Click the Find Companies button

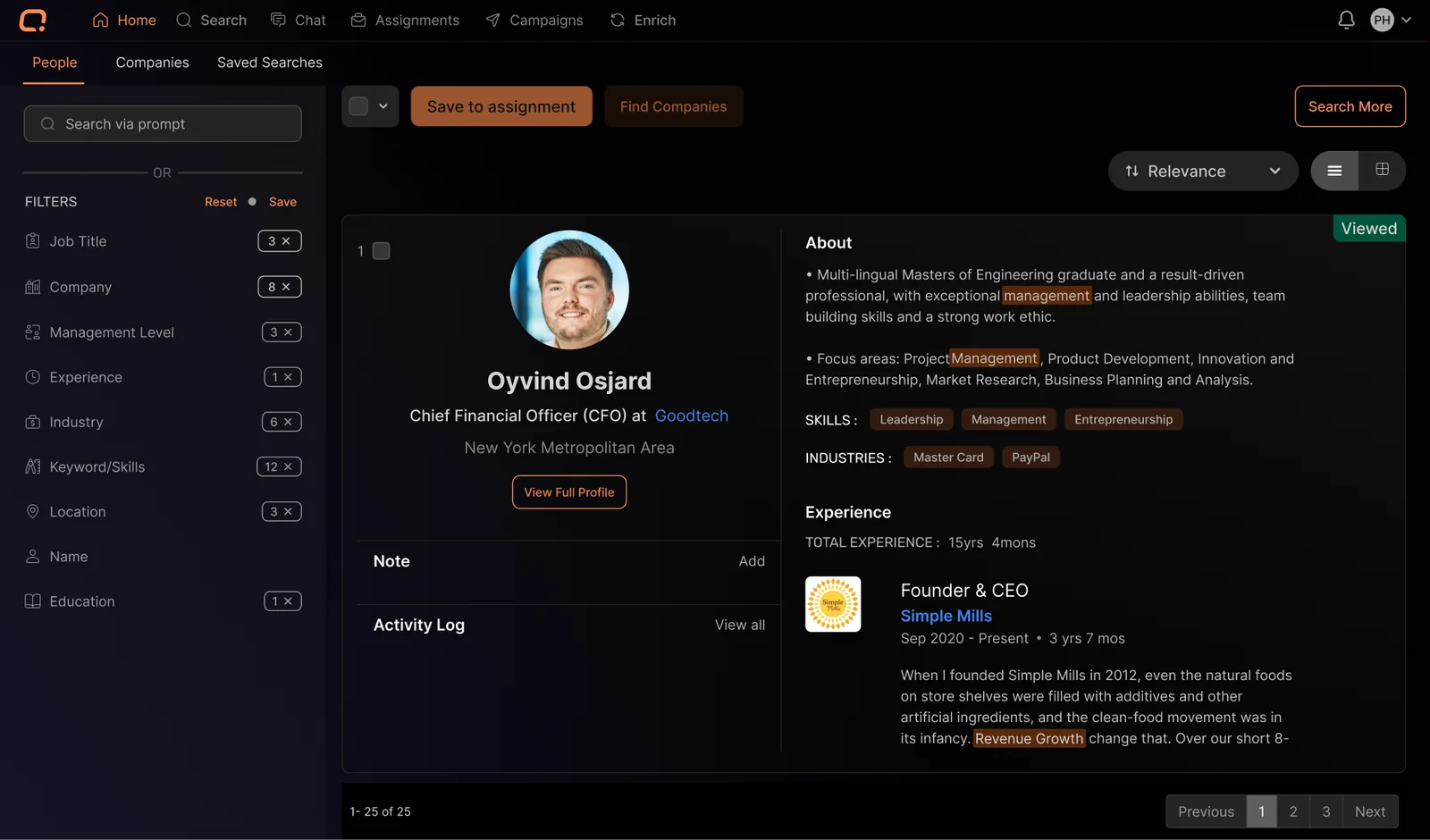673,106
